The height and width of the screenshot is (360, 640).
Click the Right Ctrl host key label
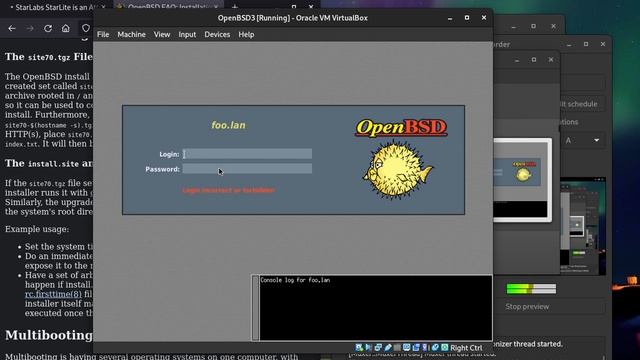coord(466,348)
